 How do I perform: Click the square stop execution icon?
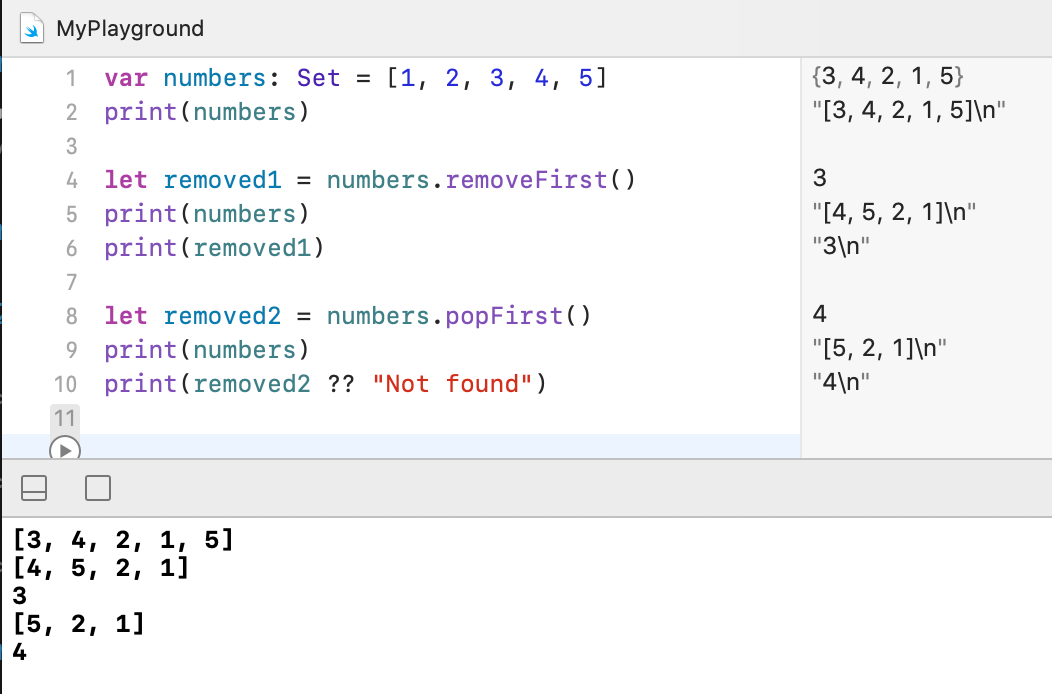coord(98,488)
